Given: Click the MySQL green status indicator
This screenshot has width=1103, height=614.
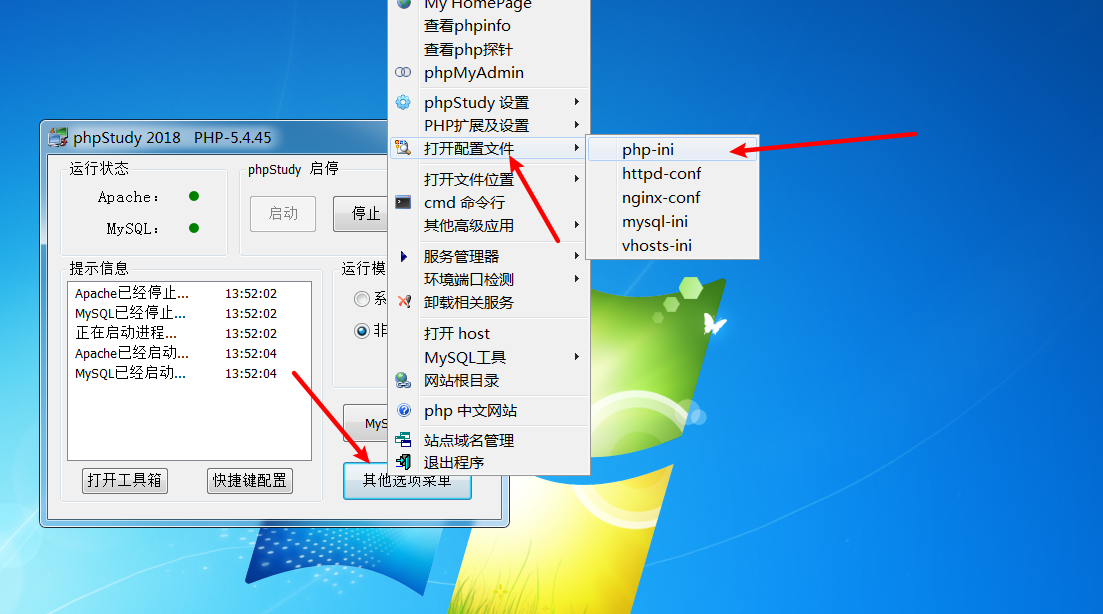Looking at the screenshot, I should 194,228.
